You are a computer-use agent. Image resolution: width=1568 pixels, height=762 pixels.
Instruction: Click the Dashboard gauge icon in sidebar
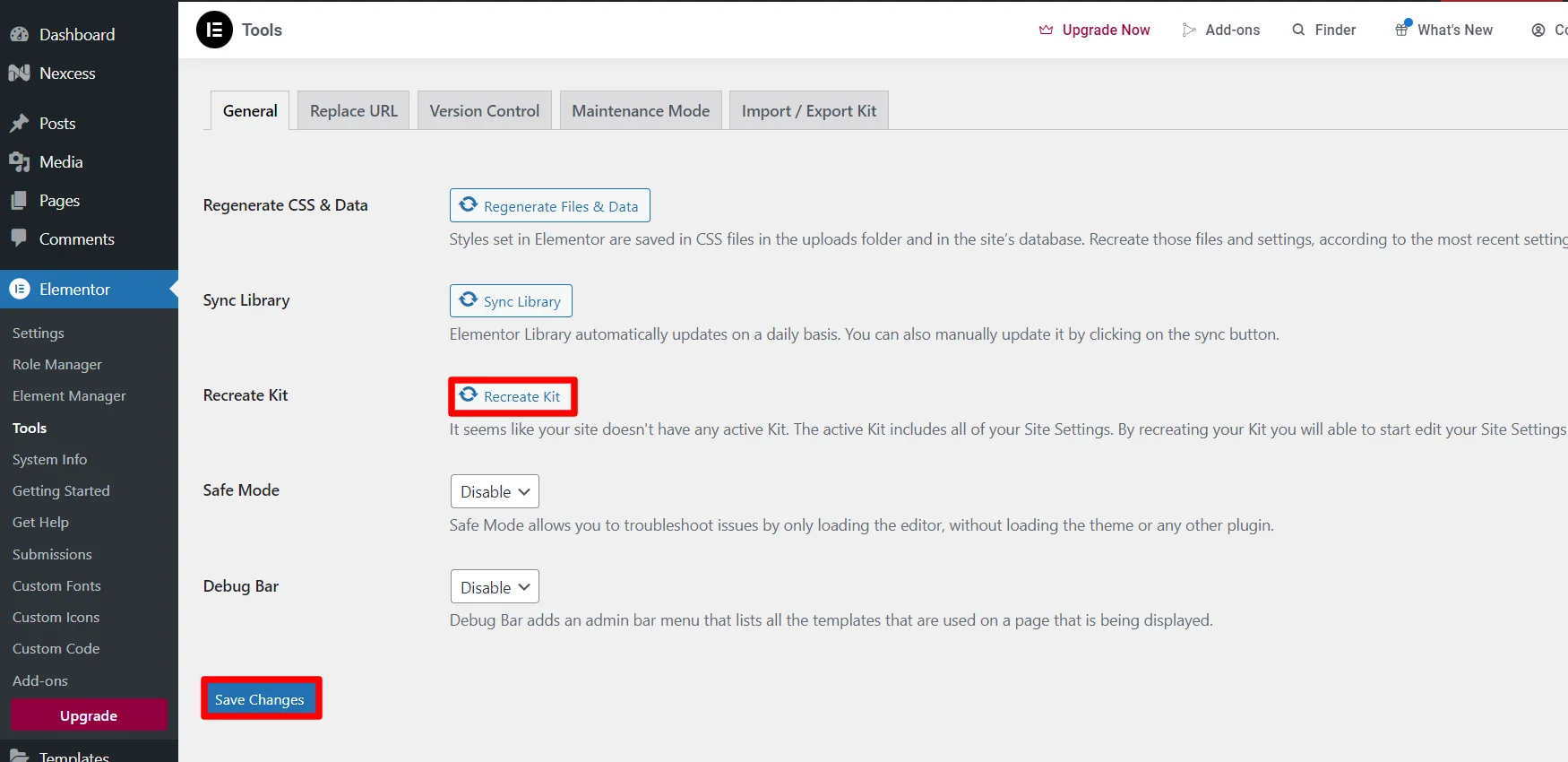click(x=19, y=35)
